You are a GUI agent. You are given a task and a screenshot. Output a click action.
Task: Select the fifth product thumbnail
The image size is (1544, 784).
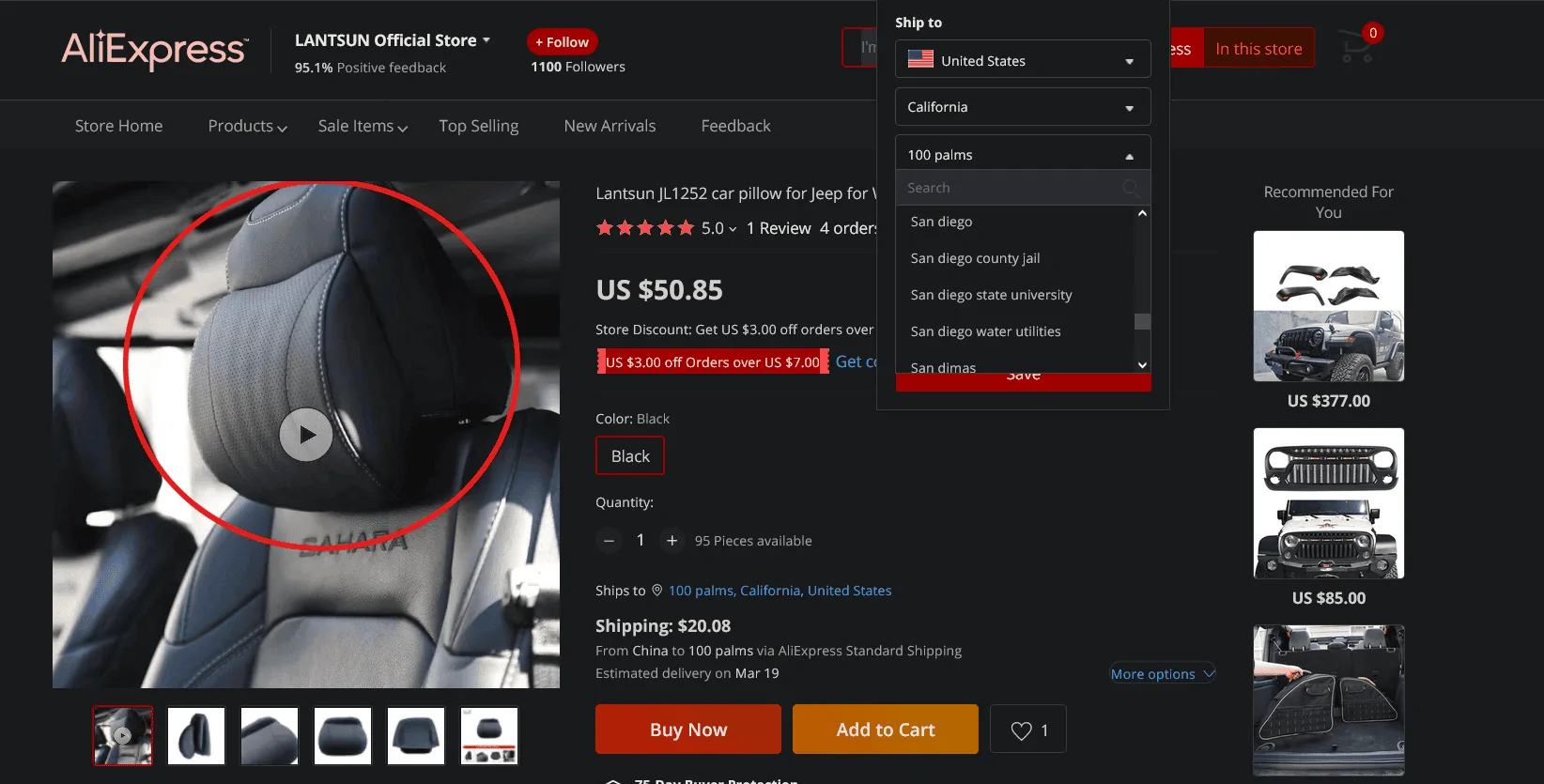[x=416, y=736]
